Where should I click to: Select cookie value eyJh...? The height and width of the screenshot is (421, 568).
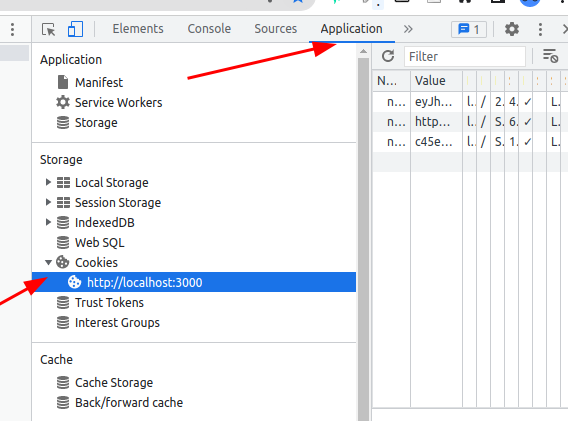pos(434,102)
